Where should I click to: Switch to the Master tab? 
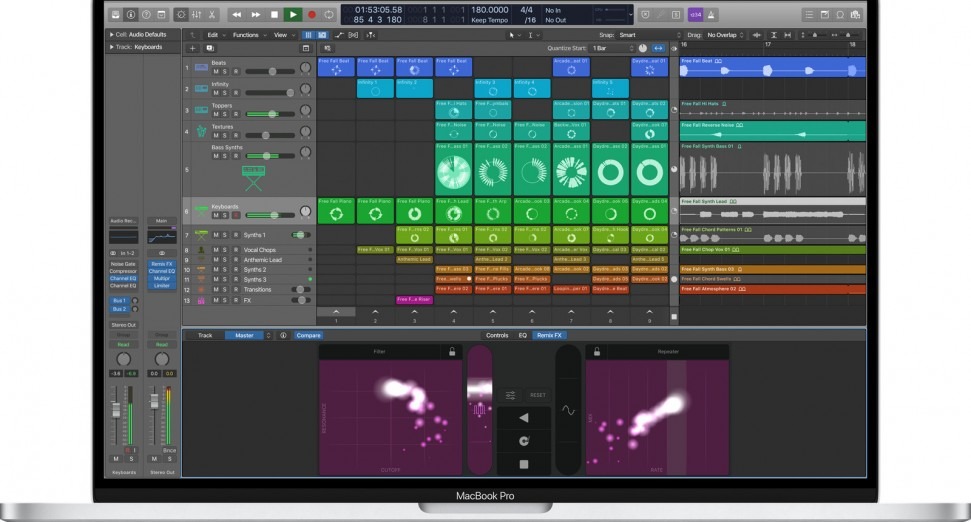244,336
